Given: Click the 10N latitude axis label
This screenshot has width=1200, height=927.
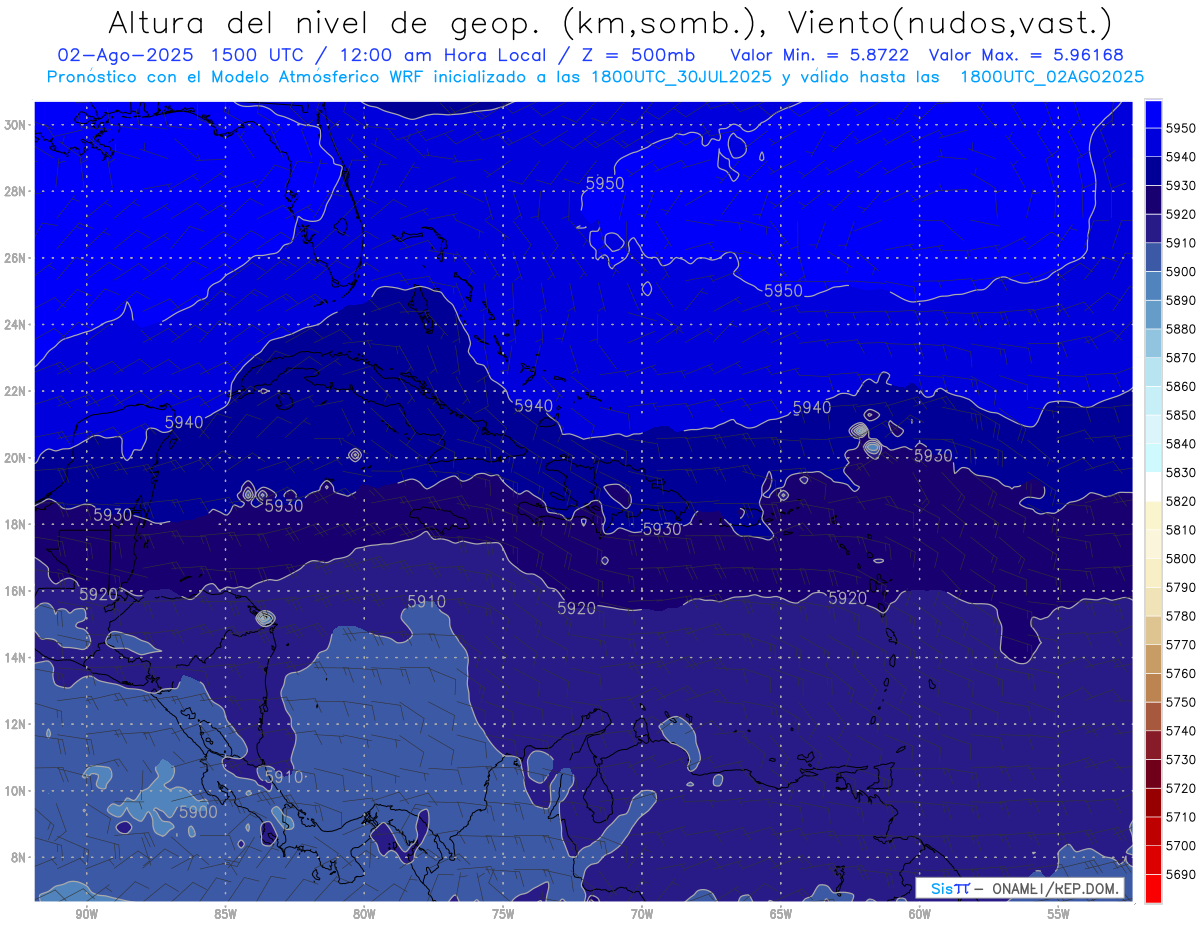Looking at the screenshot, I should pos(15,791).
